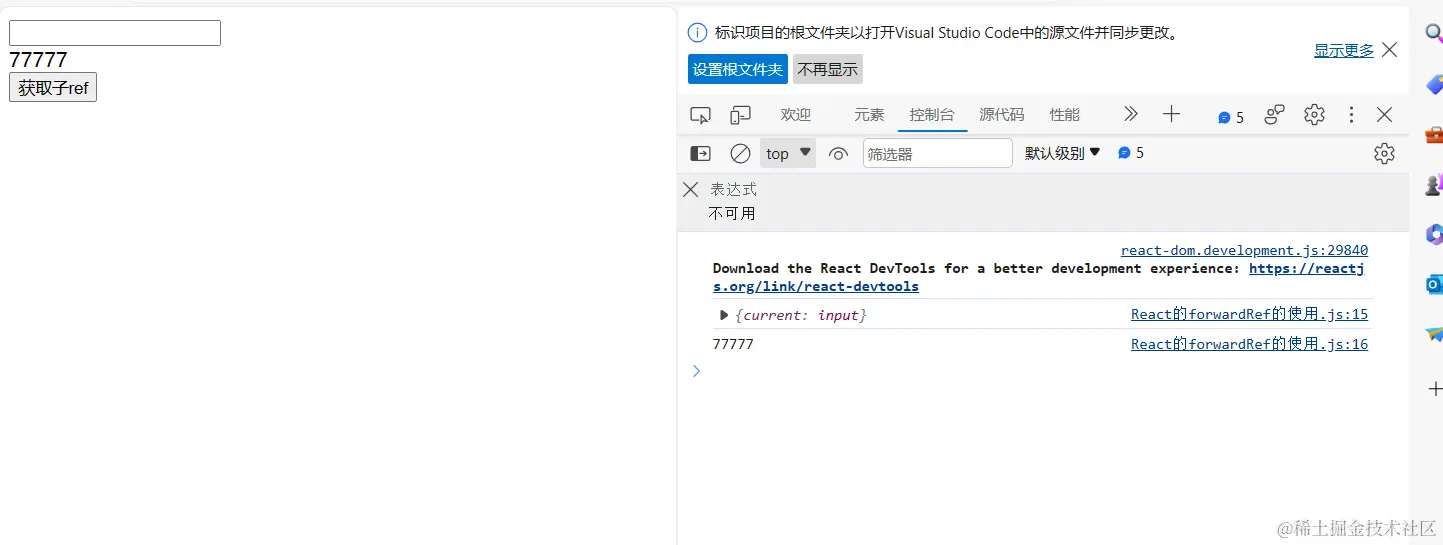Open the sidebar Outlook icon
The image size is (1443, 545).
(1435, 284)
